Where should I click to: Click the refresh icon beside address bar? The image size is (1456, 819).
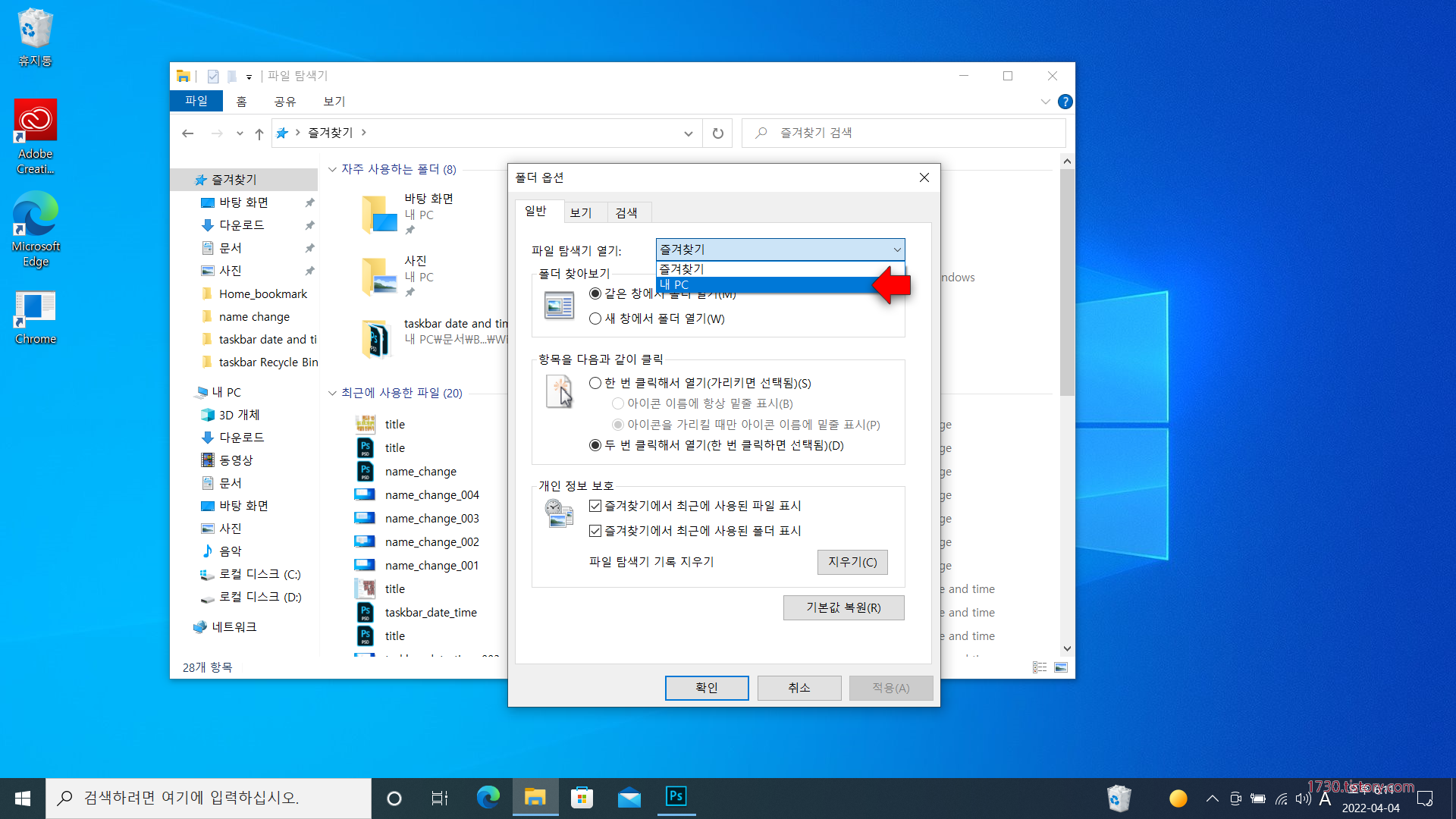click(x=717, y=133)
